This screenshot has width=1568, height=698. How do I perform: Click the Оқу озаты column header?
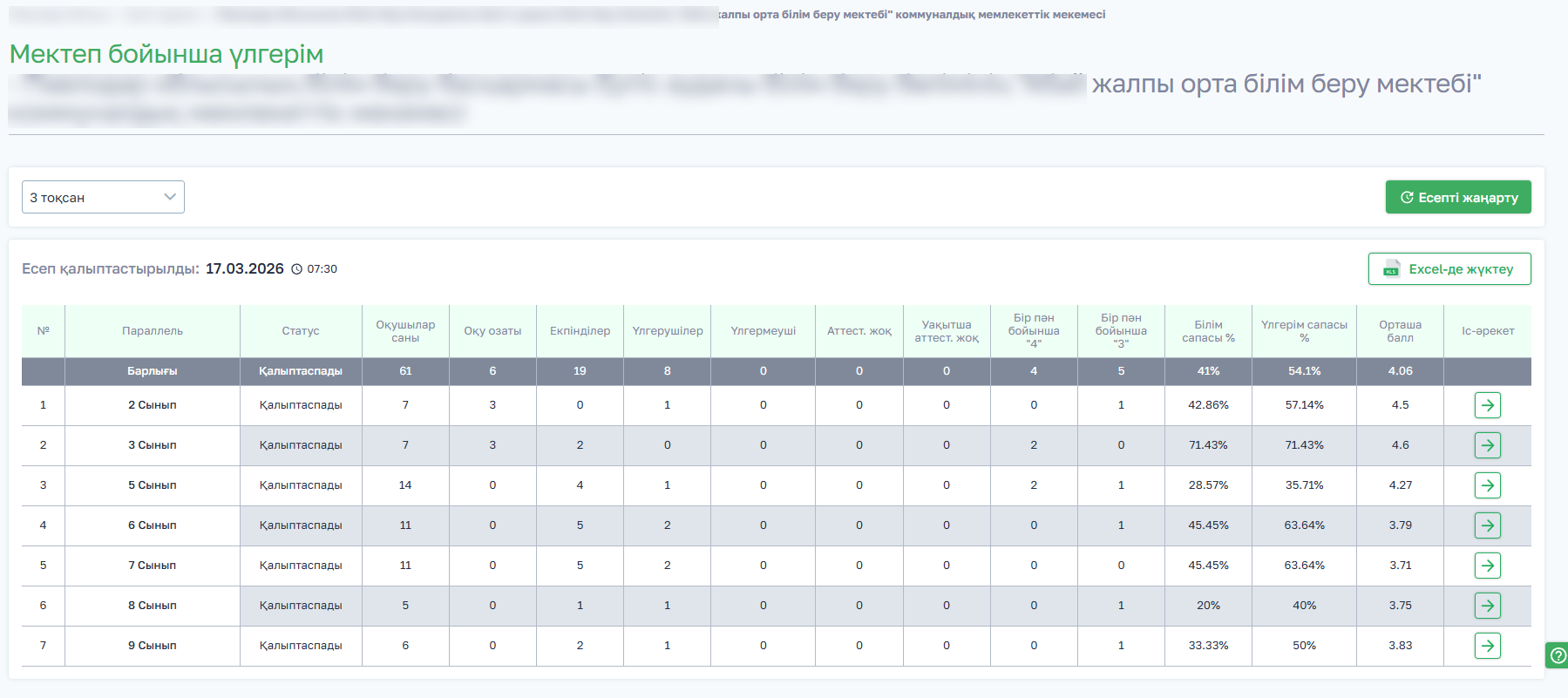(x=492, y=331)
